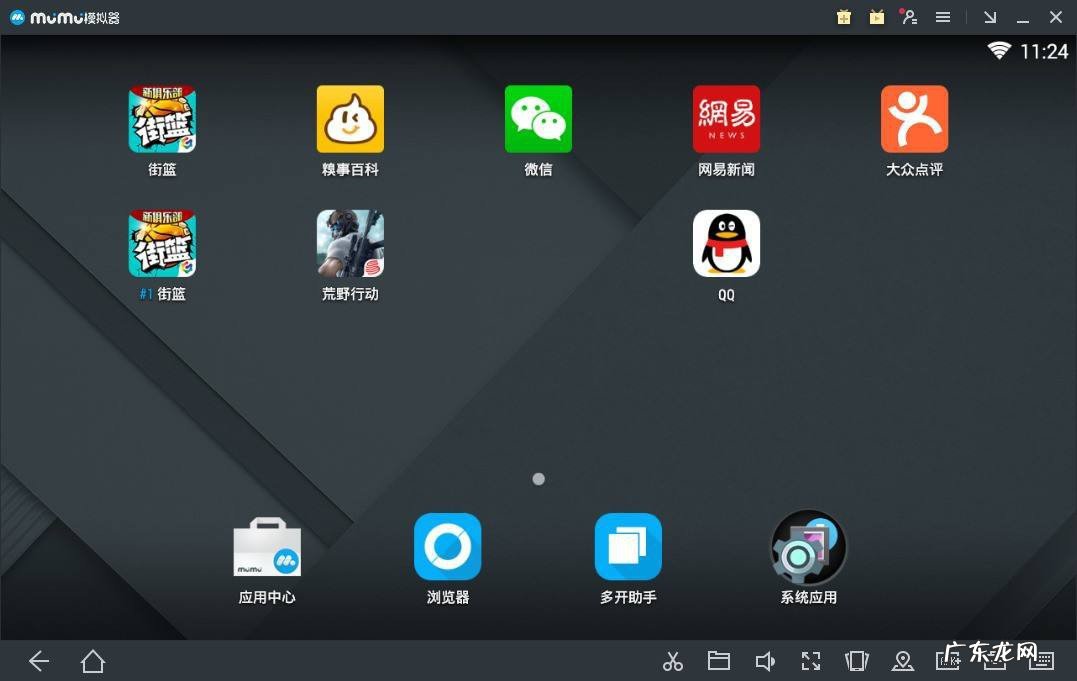Open the WeChat app
This screenshot has height=681, width=1077.
[x=538, y=119]
